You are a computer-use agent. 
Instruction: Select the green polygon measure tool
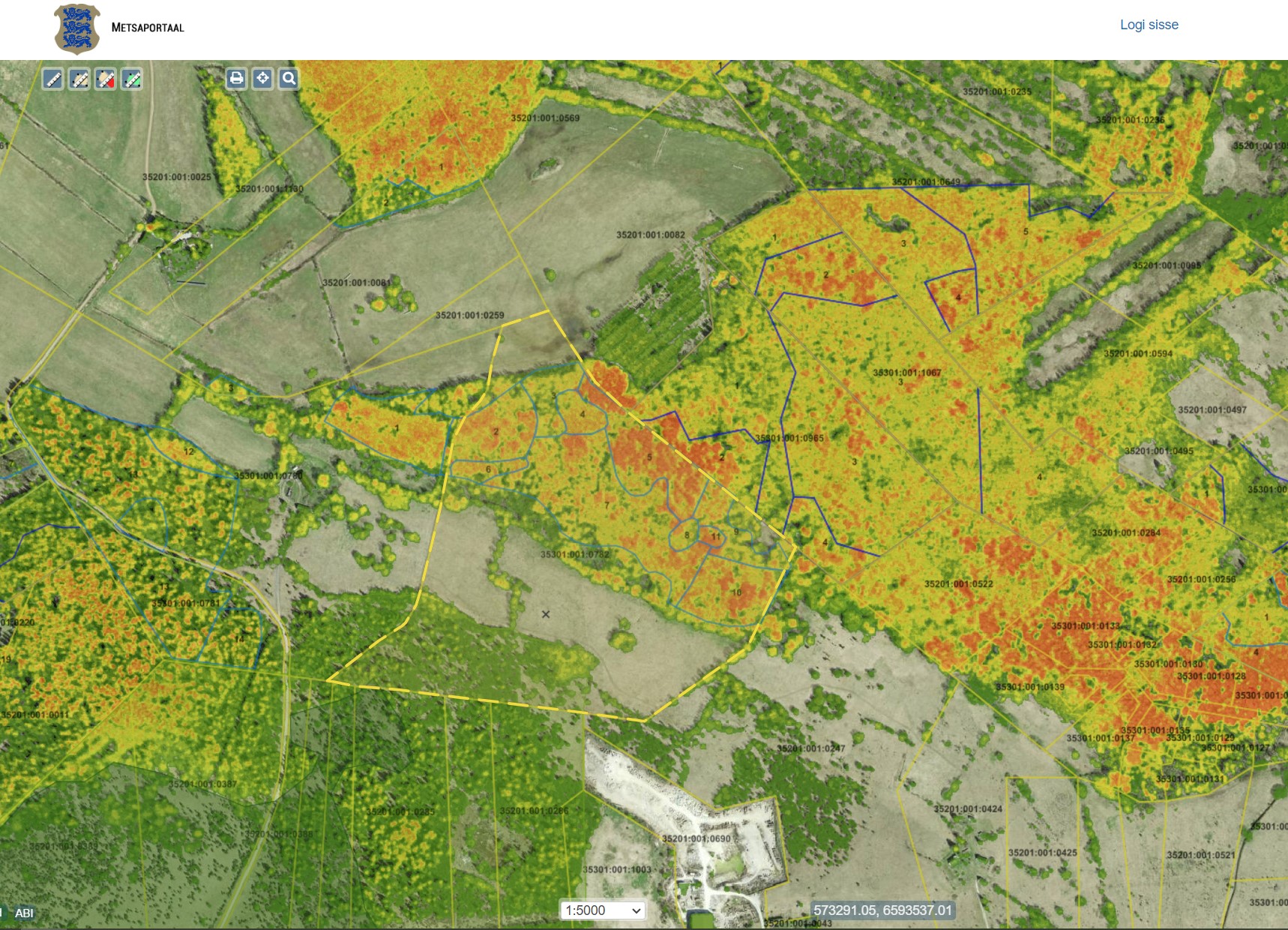click(x=132, y=79)
